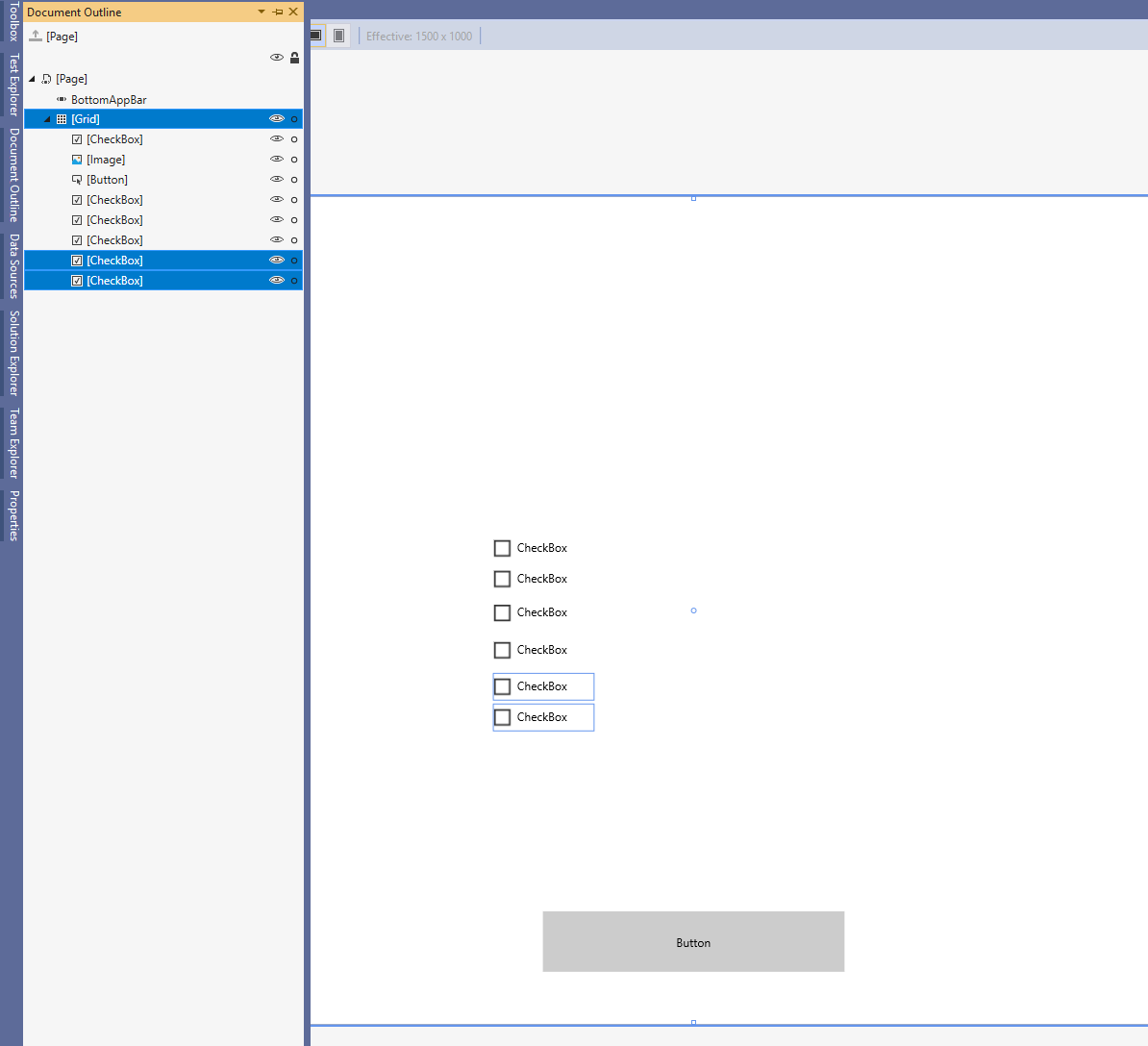
Task: Click the grid icon in the [Grid] row
Action: (62, 118)
